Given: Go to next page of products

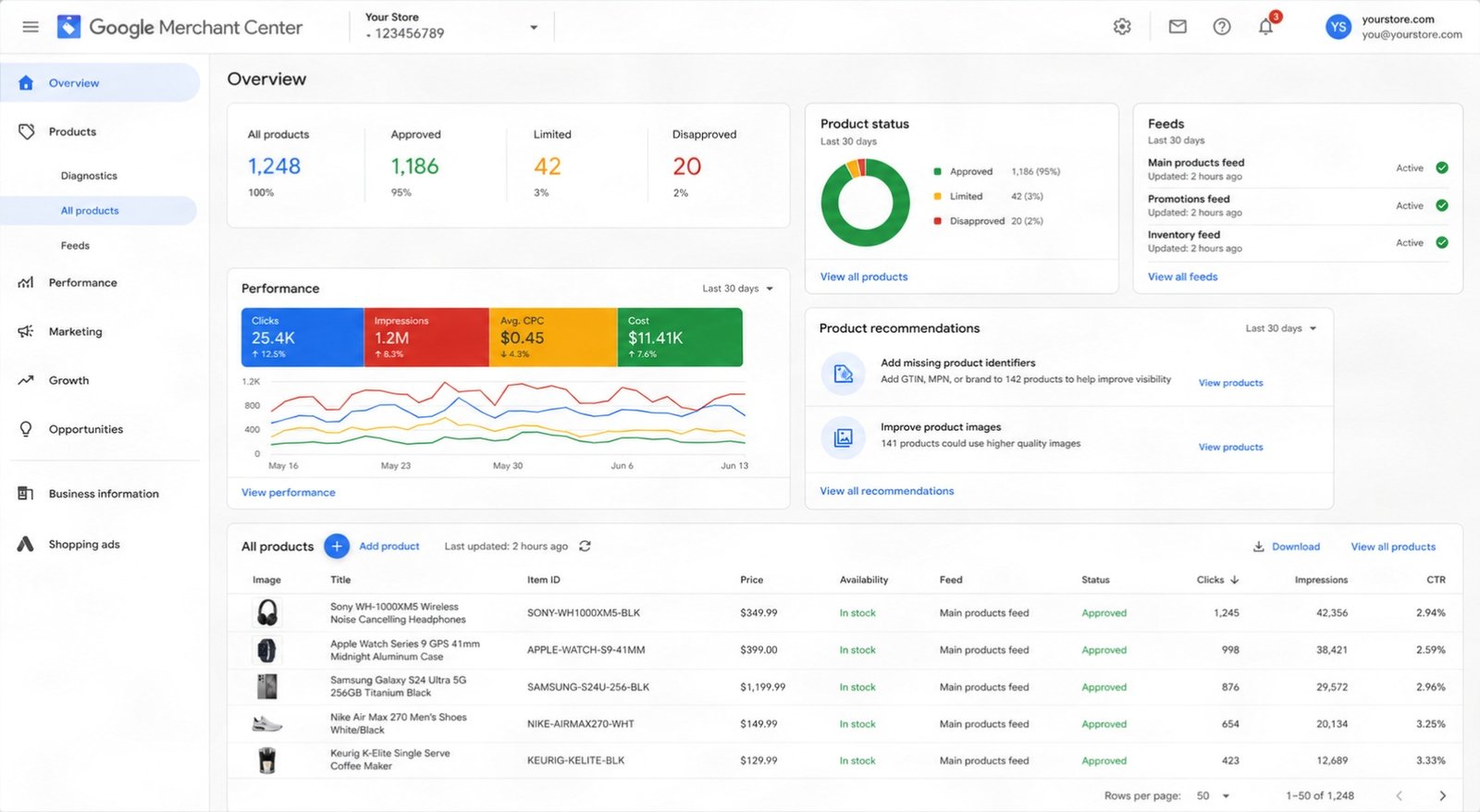Looking at the screenshot, I should click(x=1442, y=795).
